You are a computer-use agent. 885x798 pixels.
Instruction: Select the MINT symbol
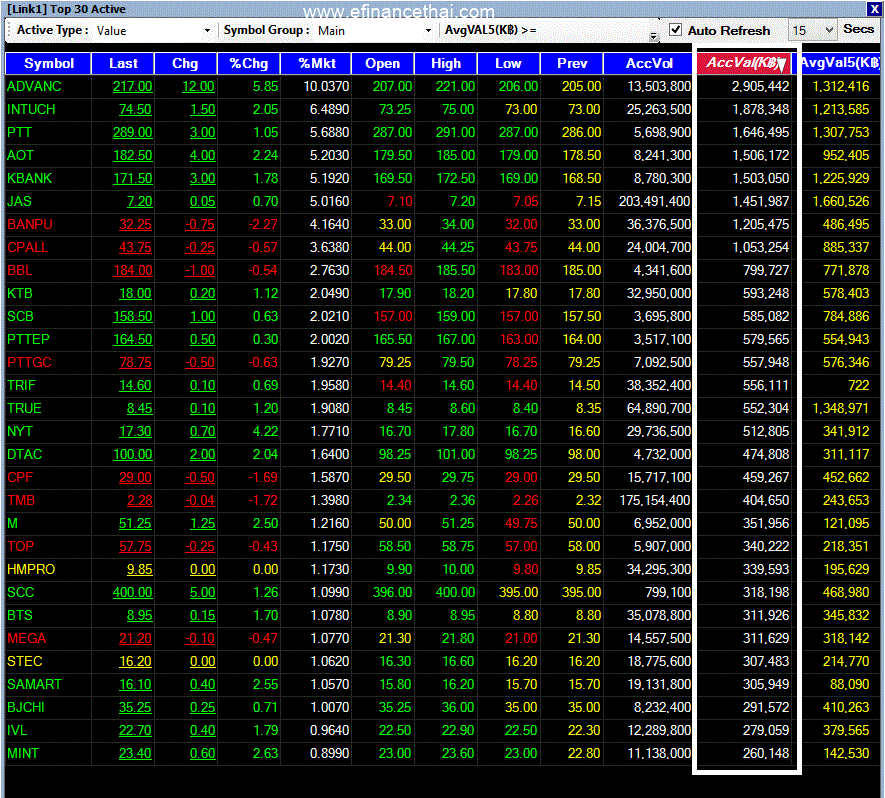pyautogui.click(x=23, y=753)
